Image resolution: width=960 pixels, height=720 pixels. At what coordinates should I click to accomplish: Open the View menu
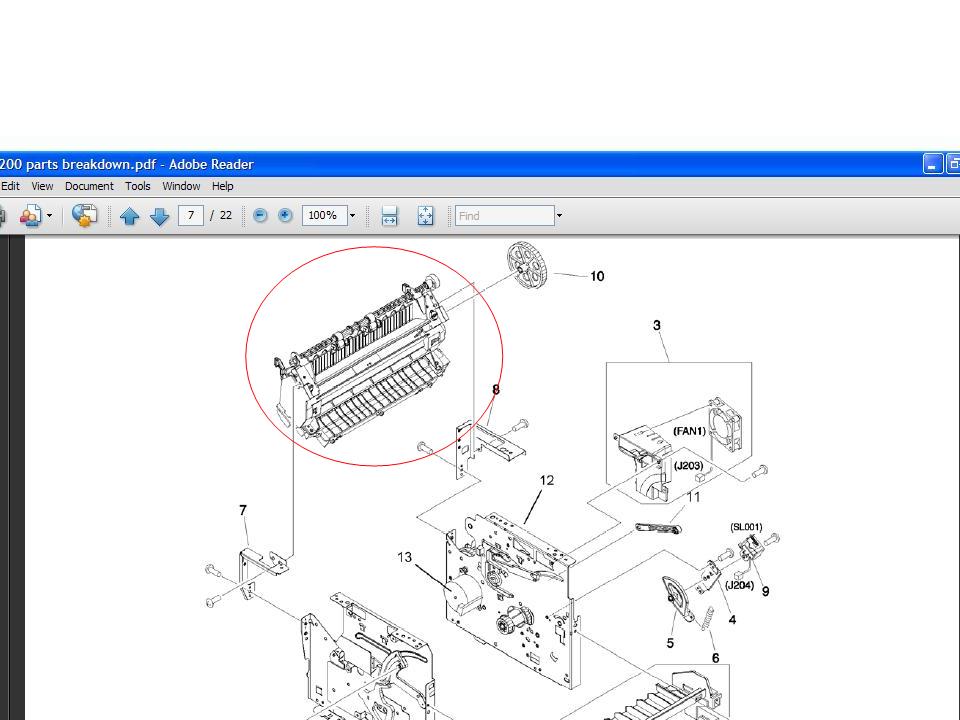point(42,186)
